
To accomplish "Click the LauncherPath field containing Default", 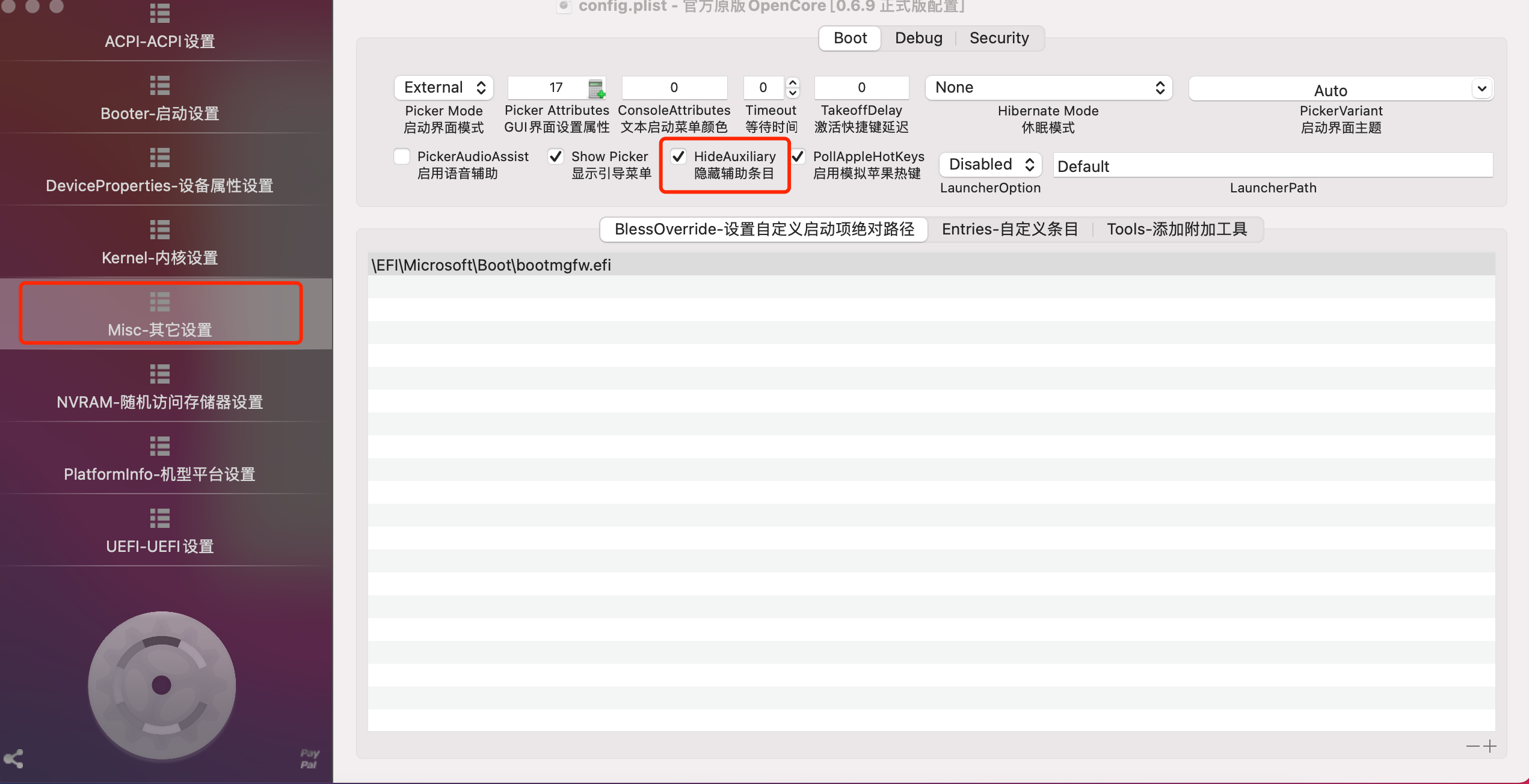I will 1273,165.
